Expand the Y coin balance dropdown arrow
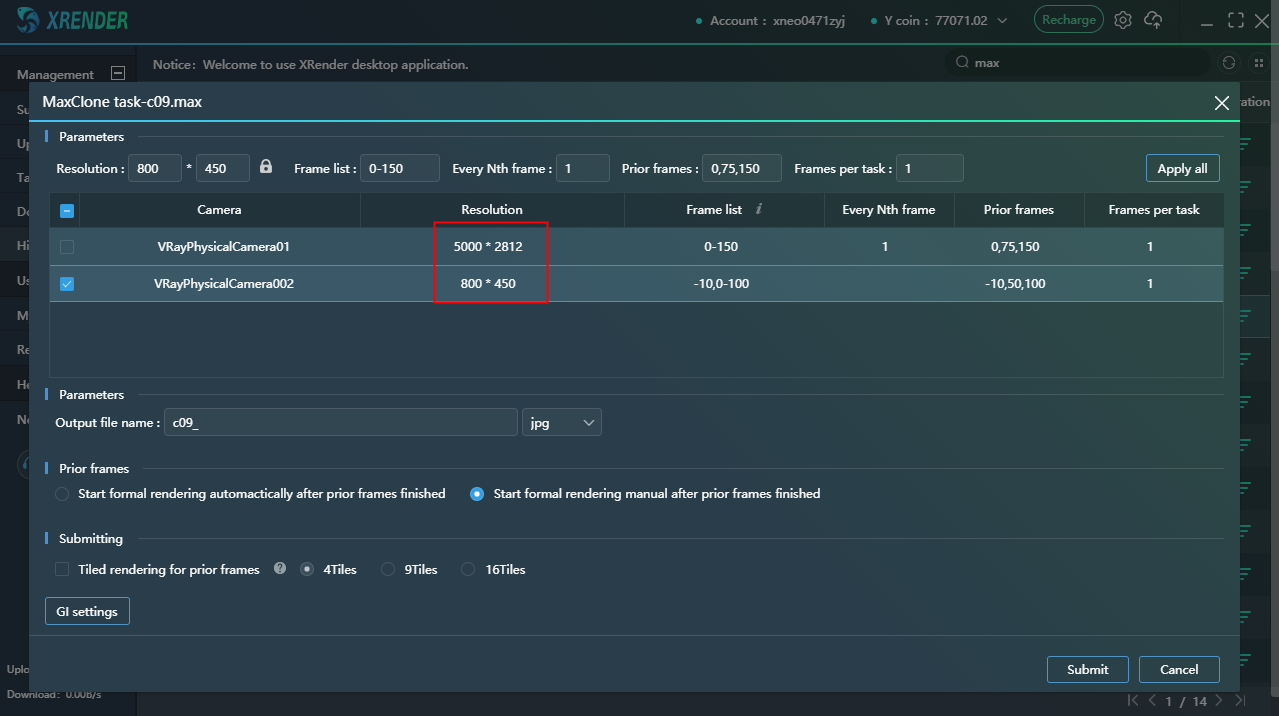Screen dimensions: 1279x716 pos(1002,20)
